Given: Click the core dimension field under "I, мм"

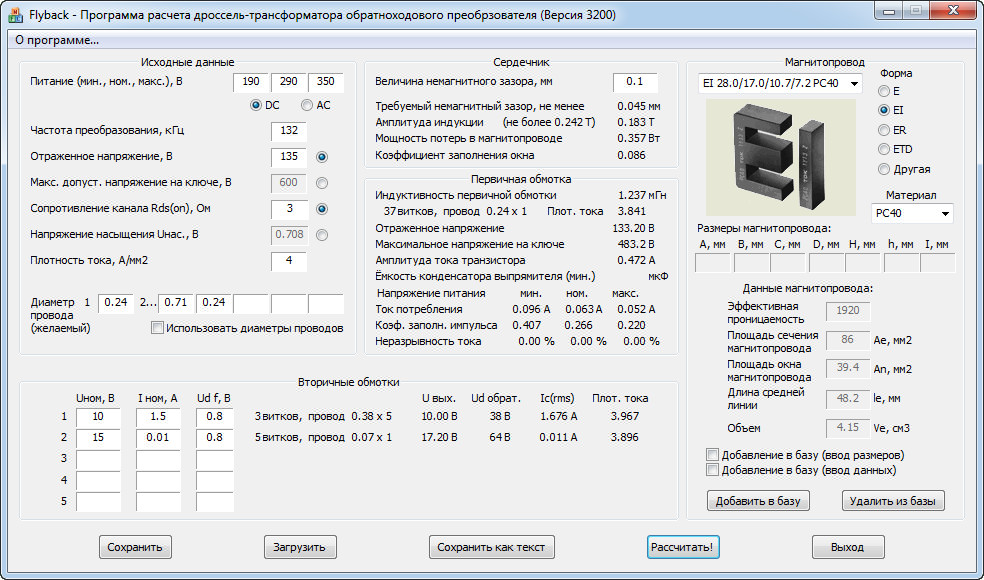Looking at the screenshot, I should [938, 263].
